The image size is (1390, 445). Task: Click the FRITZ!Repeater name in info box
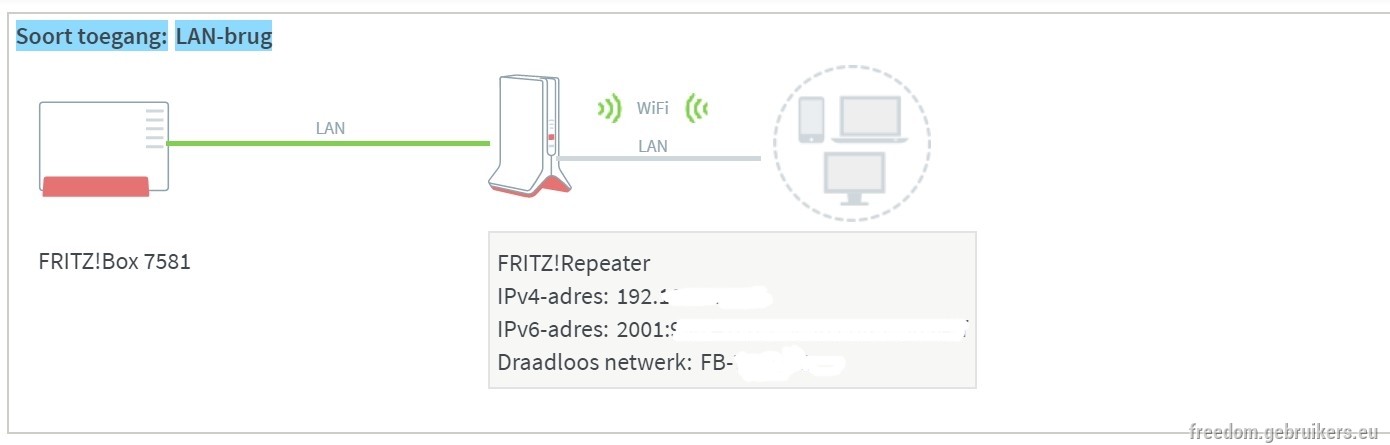574,264
